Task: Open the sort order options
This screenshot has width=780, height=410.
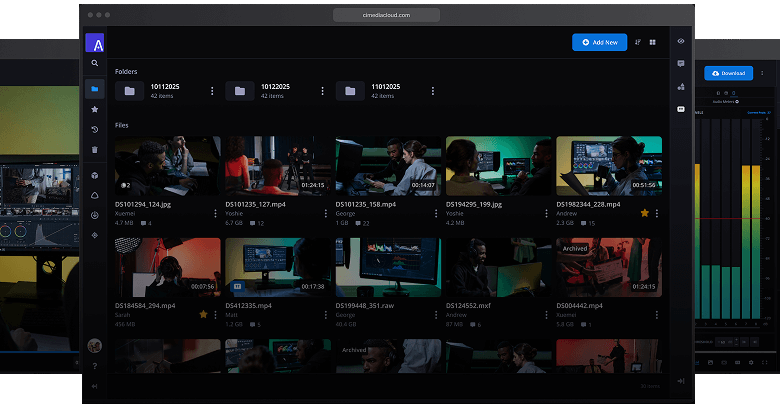Action: point(638,42)
